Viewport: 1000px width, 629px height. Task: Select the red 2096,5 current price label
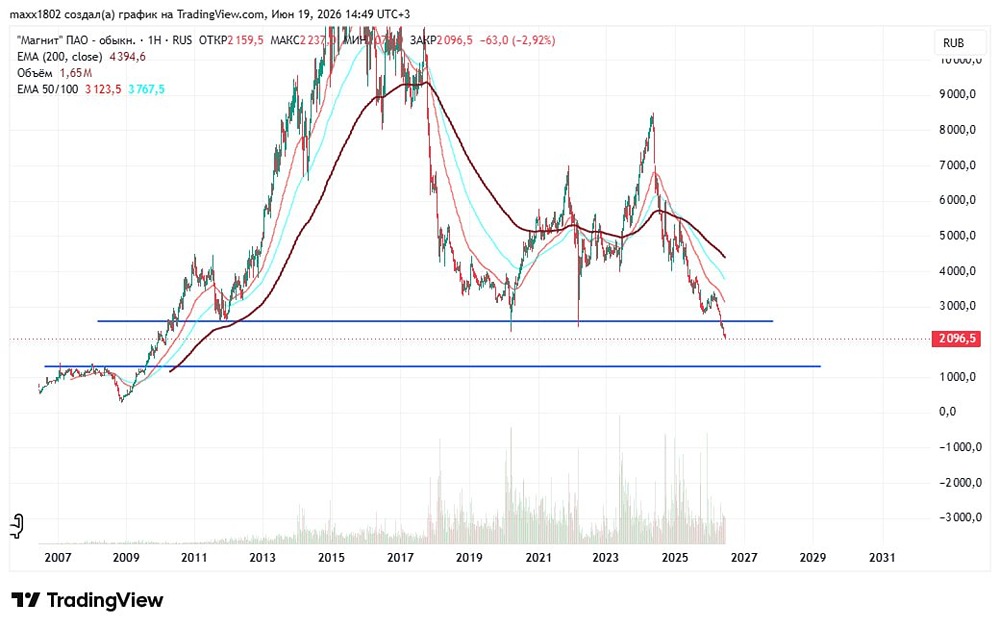point(957,338)
